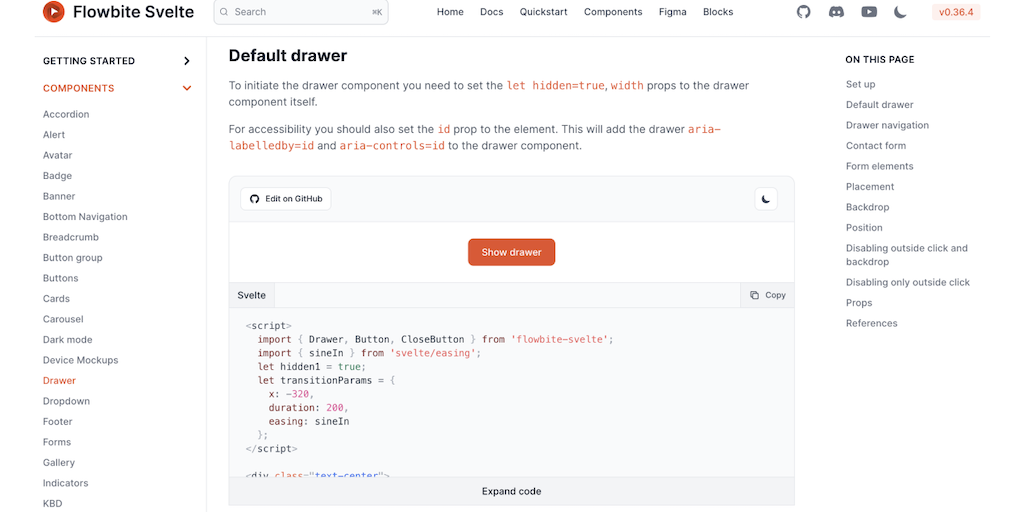Screen dimensions: 1024x512
Task: Open the Discord icon in header
Action: tap(836, 12)
